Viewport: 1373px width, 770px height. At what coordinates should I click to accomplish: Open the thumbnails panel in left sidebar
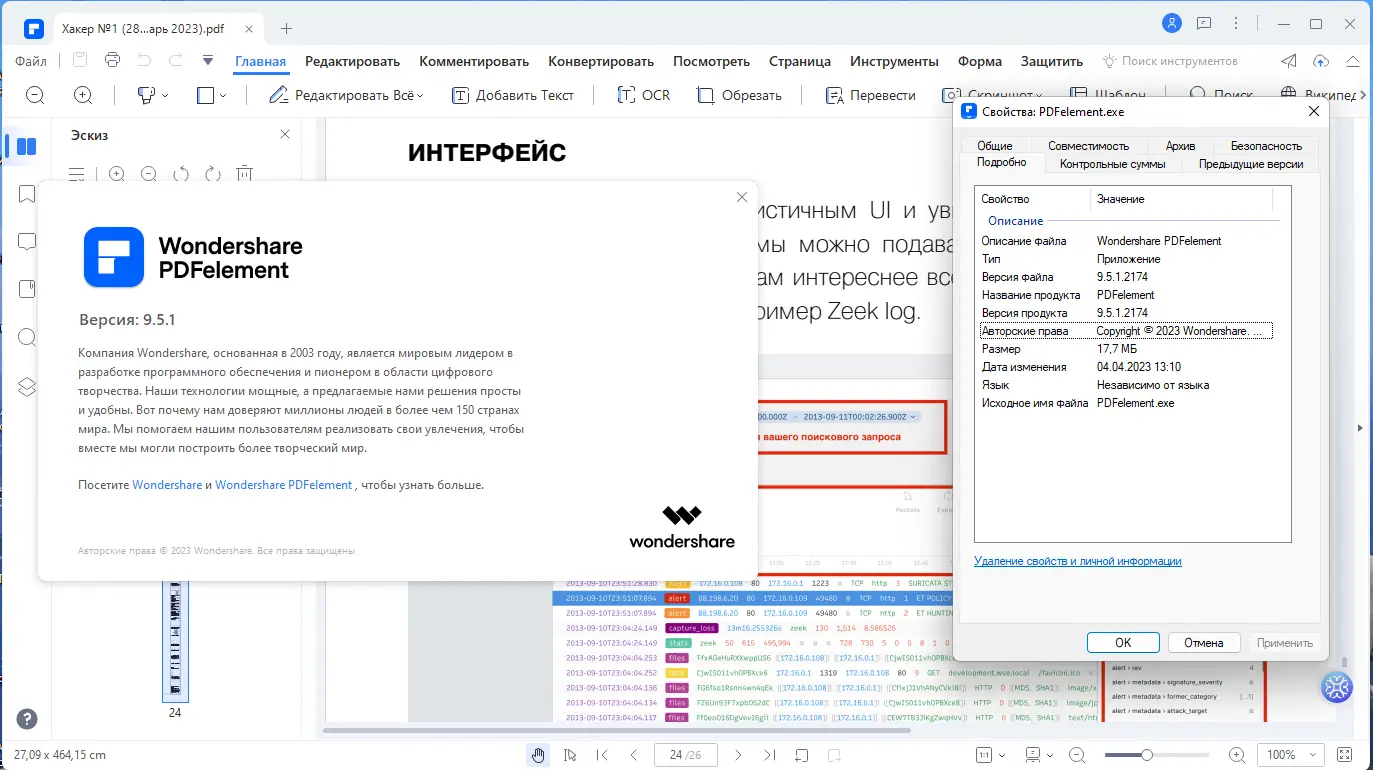tap(27, 147)
